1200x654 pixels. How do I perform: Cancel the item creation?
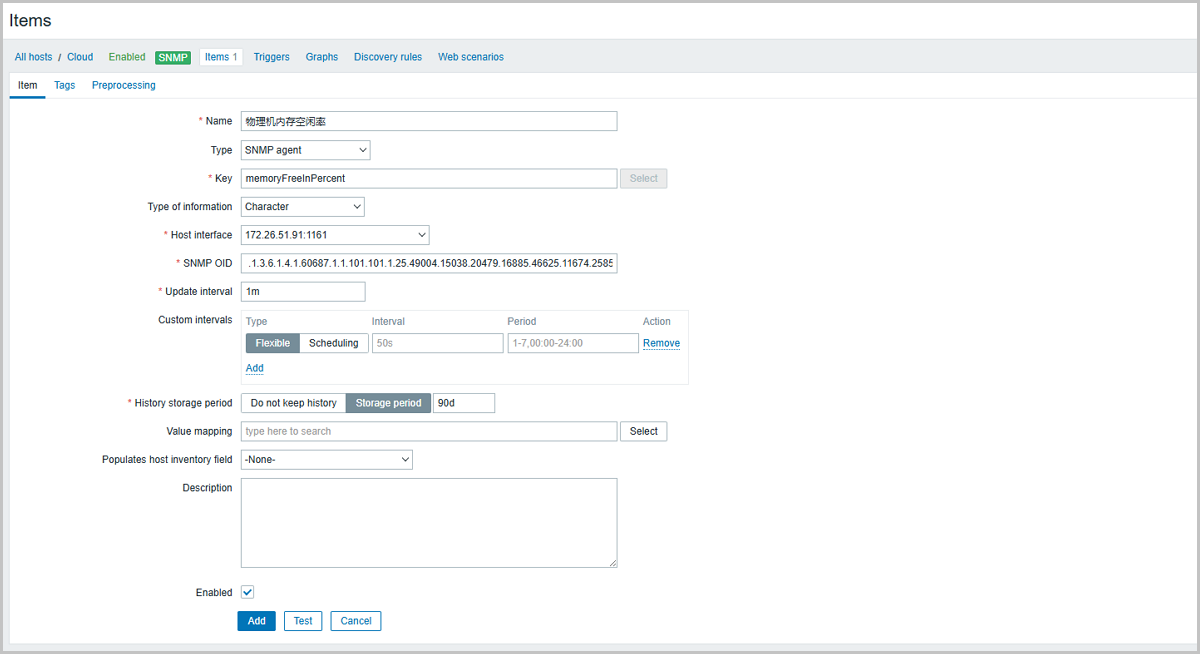[355, 620]
